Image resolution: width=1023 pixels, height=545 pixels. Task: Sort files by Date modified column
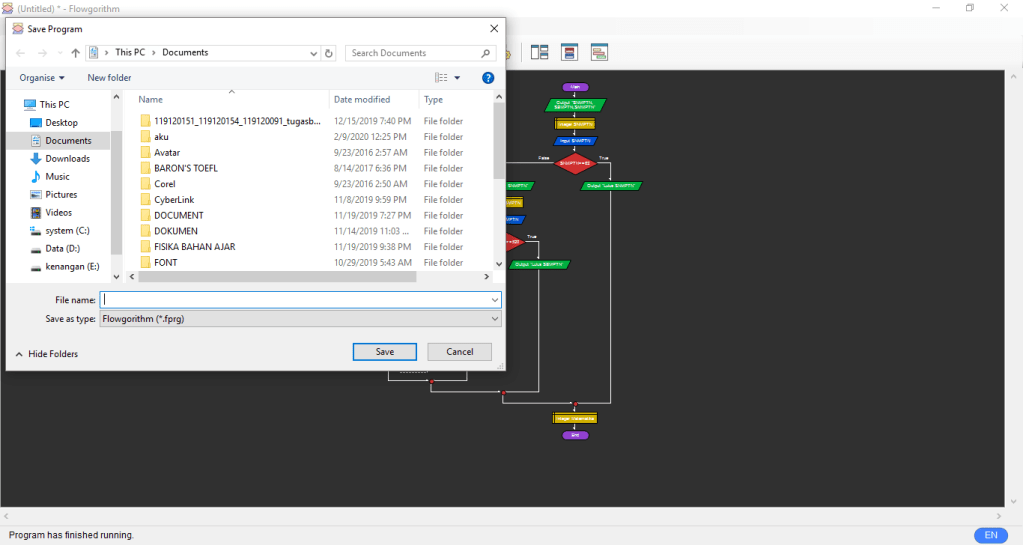point(362,99)
